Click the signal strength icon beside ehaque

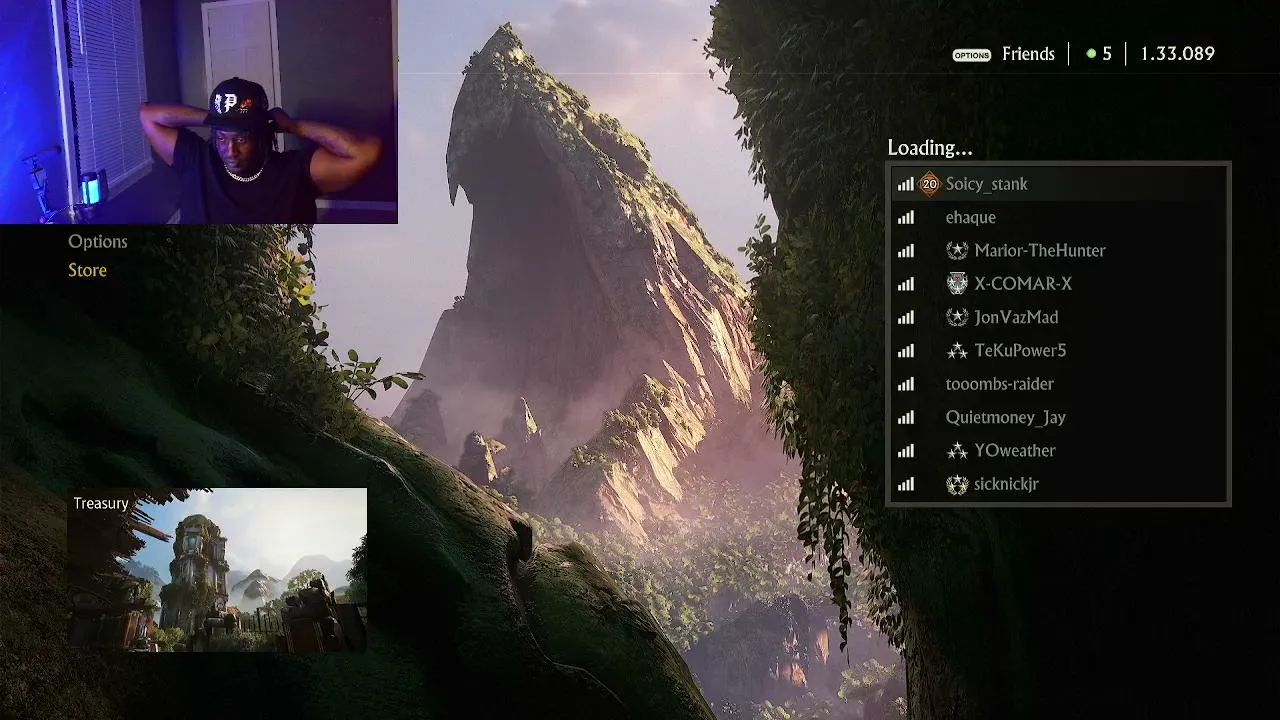coord(905,217)
